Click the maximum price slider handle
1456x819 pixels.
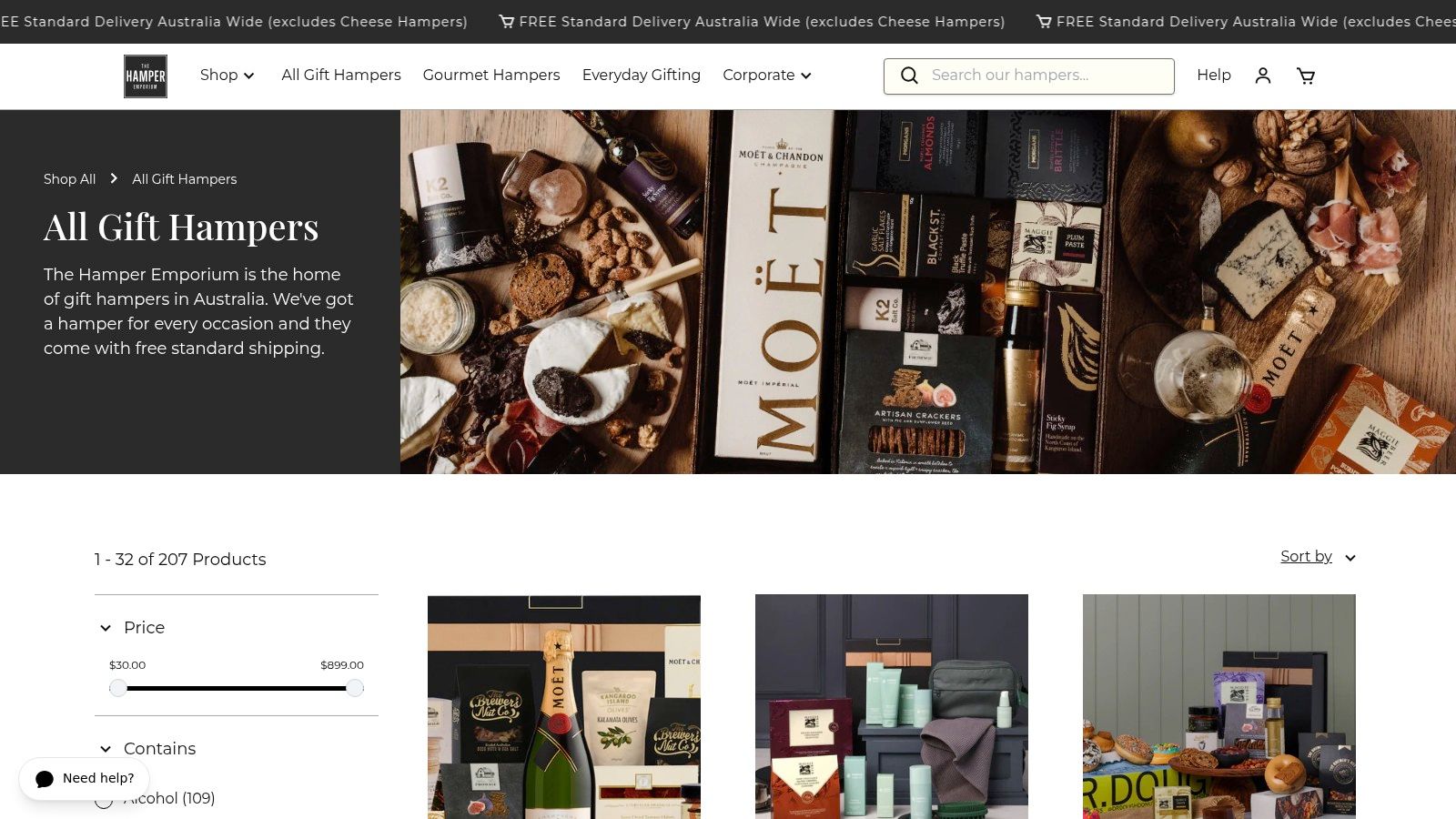355,688
